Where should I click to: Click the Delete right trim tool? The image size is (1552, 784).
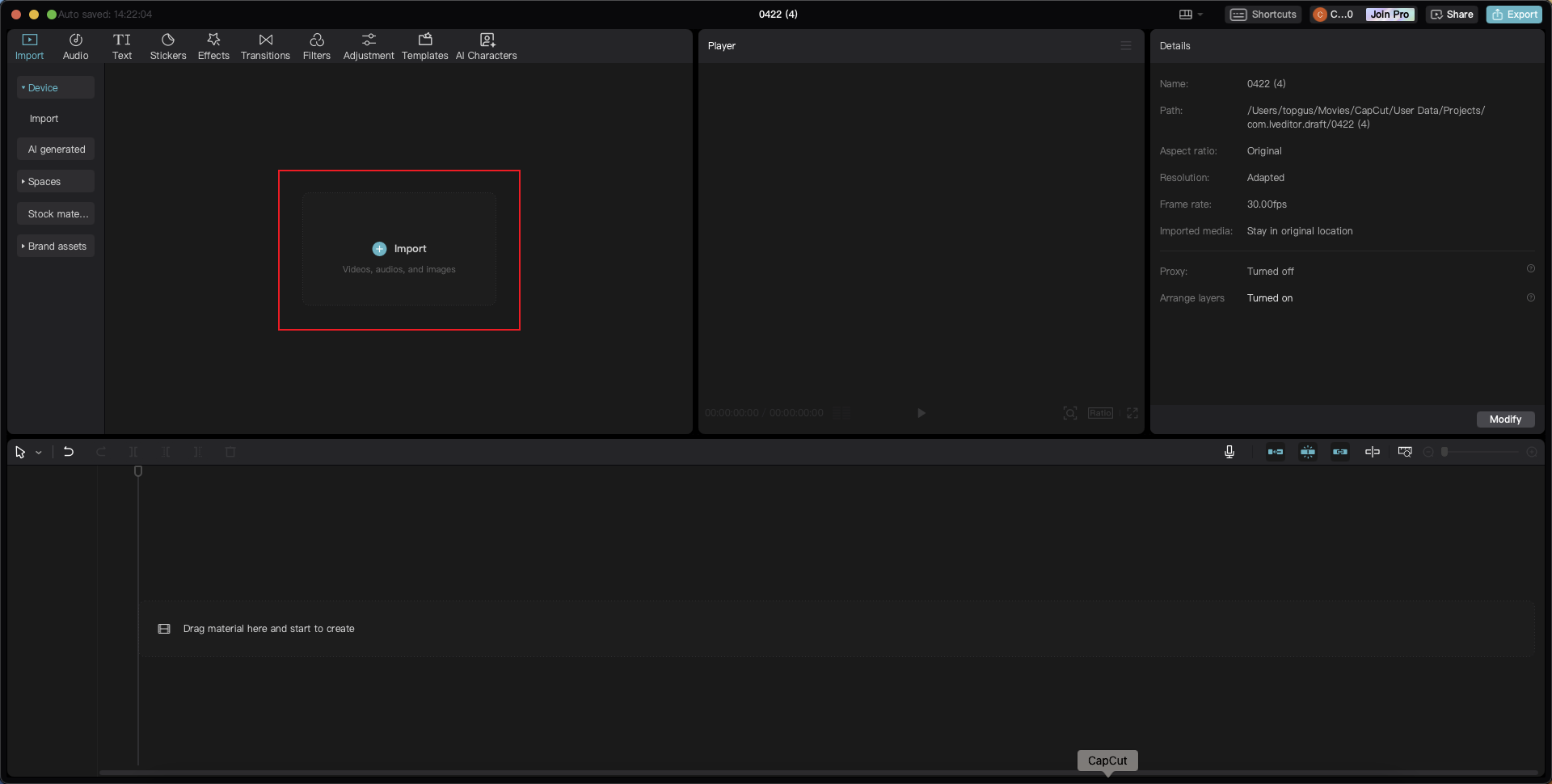[198, 452]
